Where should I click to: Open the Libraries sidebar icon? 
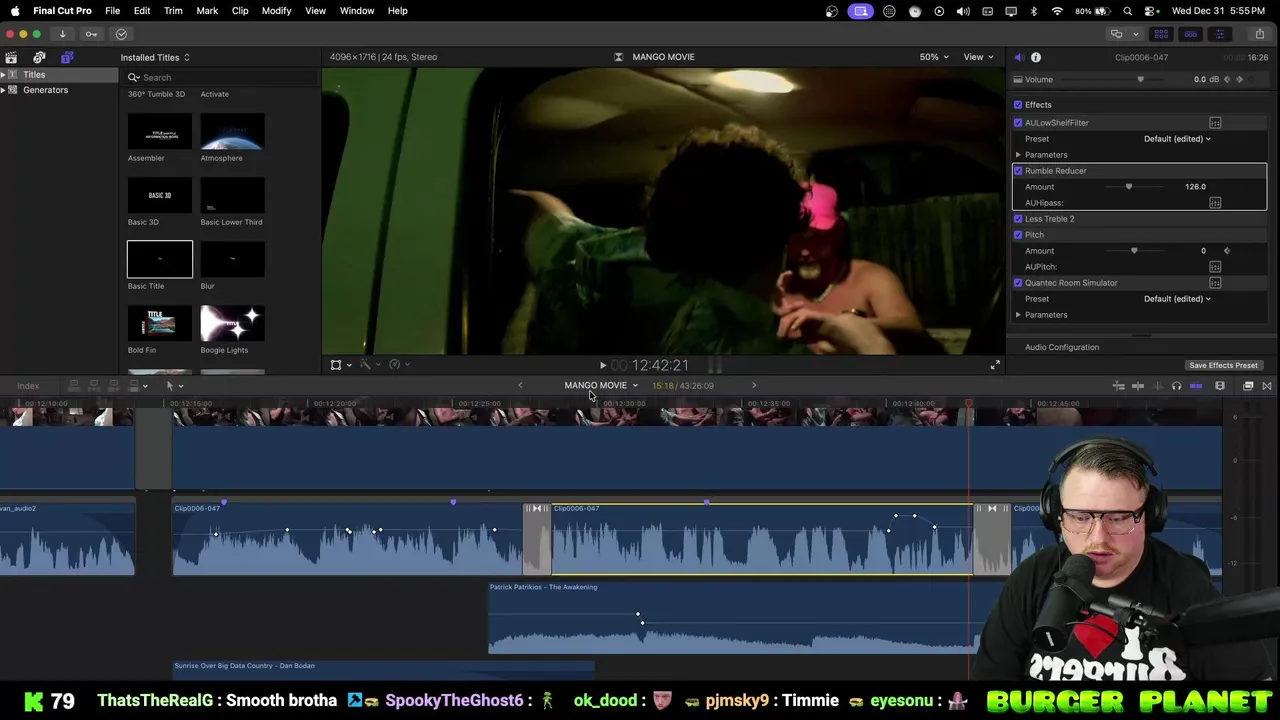[11, 57]
